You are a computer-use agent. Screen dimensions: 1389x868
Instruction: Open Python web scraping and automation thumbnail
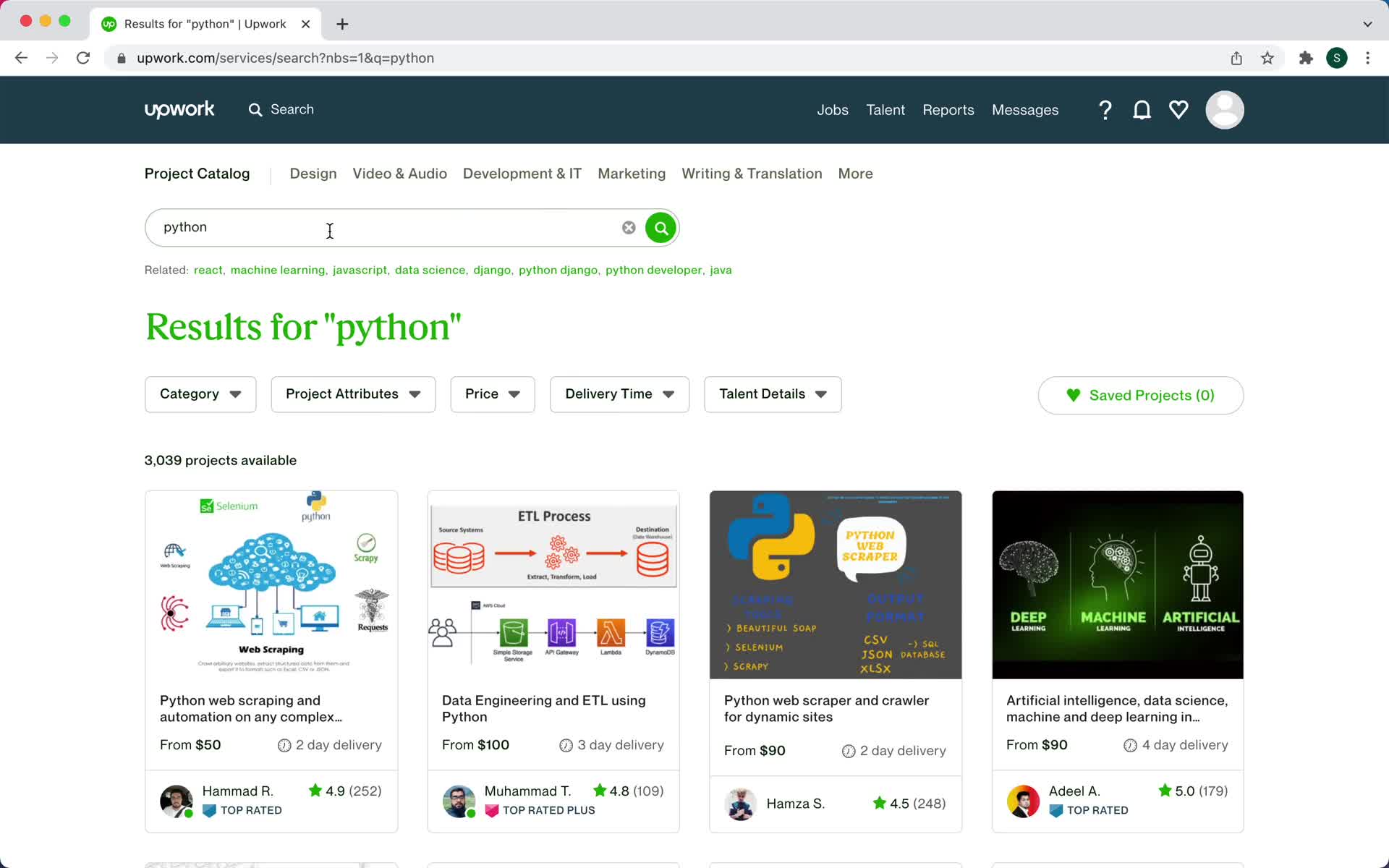pos(271,584)
